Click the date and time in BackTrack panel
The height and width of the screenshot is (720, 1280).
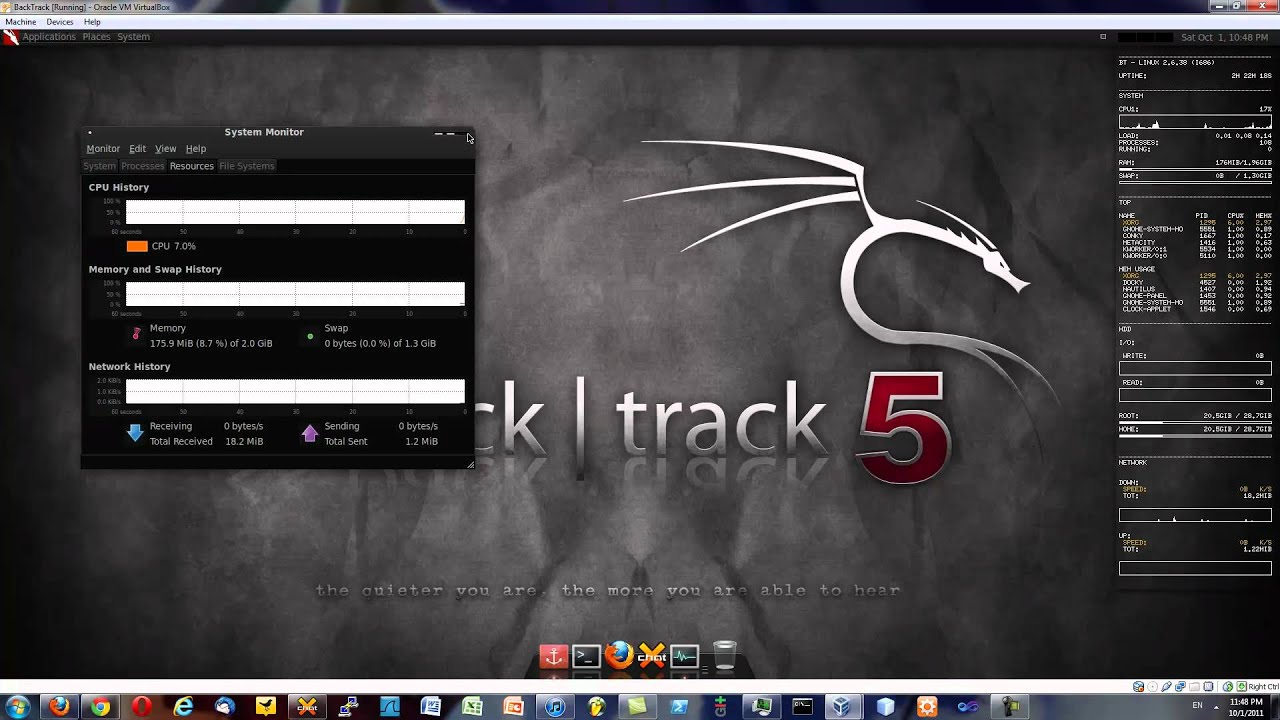1225,37
